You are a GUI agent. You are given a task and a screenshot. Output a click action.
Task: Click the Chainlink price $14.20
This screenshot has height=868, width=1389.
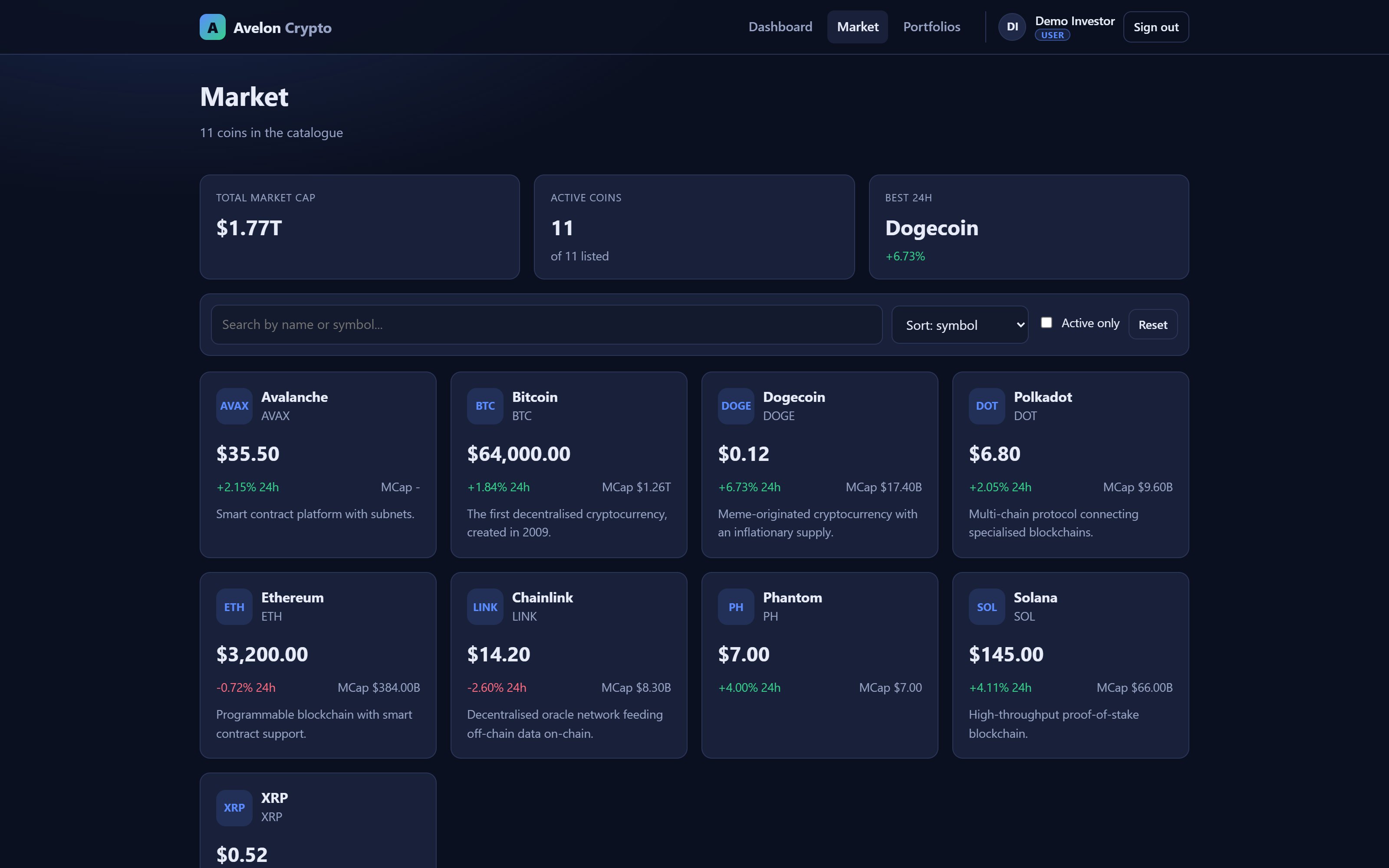(x=499, y=654)
